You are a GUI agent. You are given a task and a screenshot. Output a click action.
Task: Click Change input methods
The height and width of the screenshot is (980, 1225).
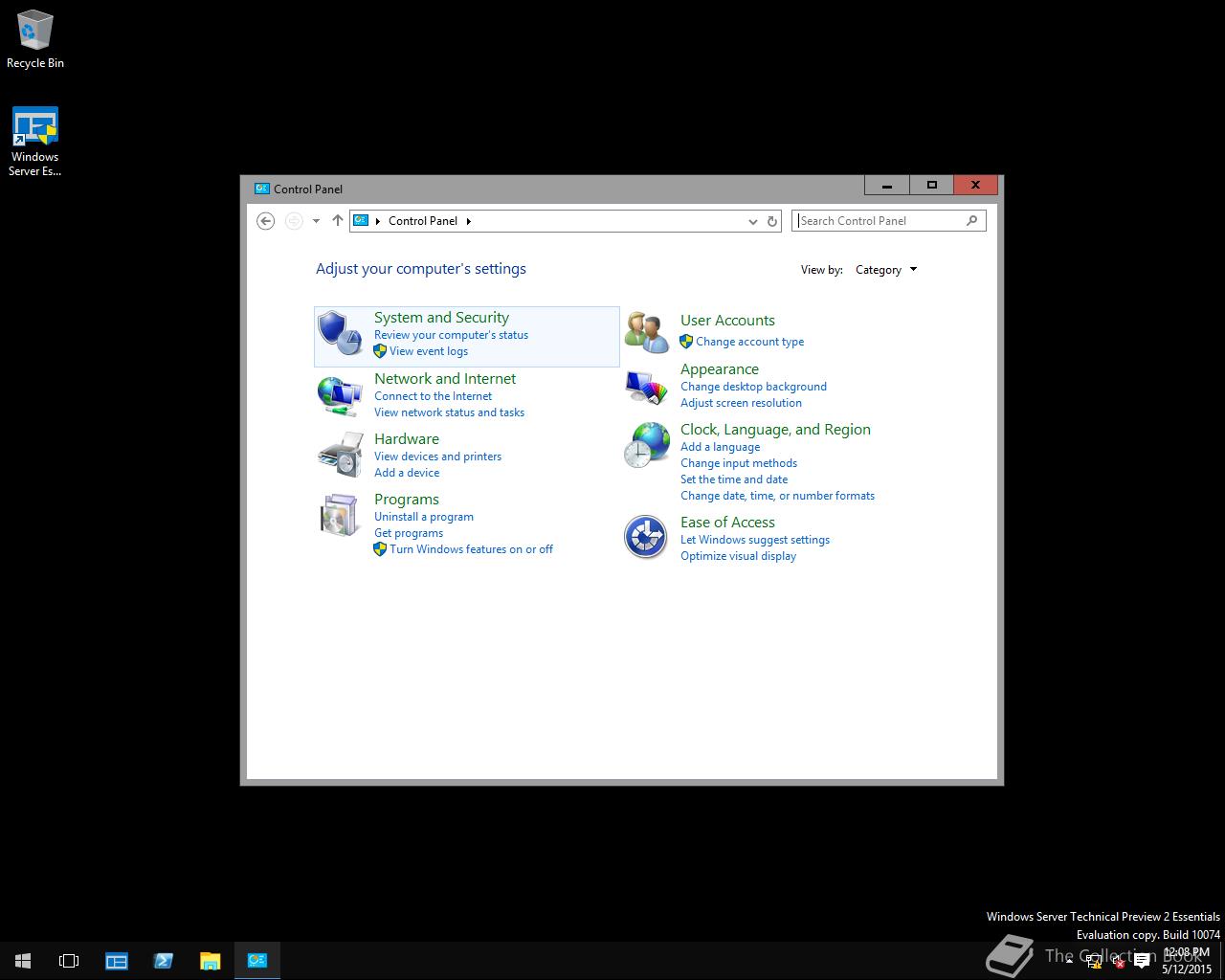(739, 463)
